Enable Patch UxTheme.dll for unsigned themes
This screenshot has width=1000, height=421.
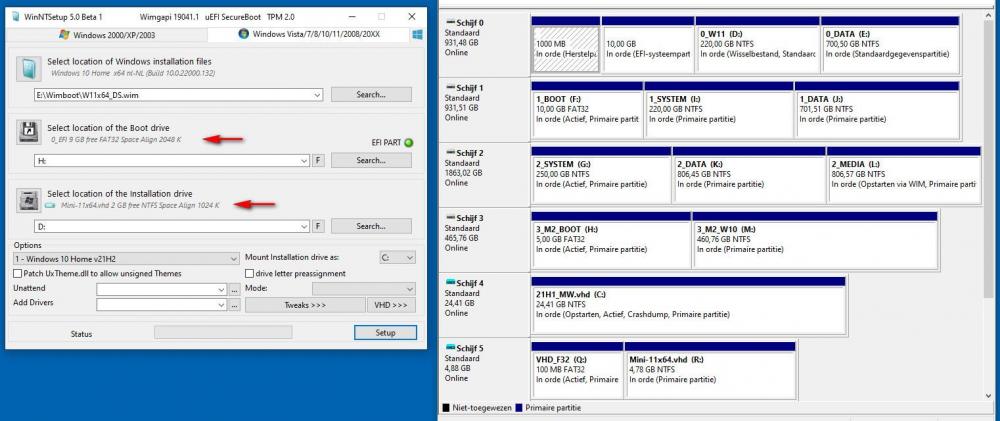(x=18, y=273)
